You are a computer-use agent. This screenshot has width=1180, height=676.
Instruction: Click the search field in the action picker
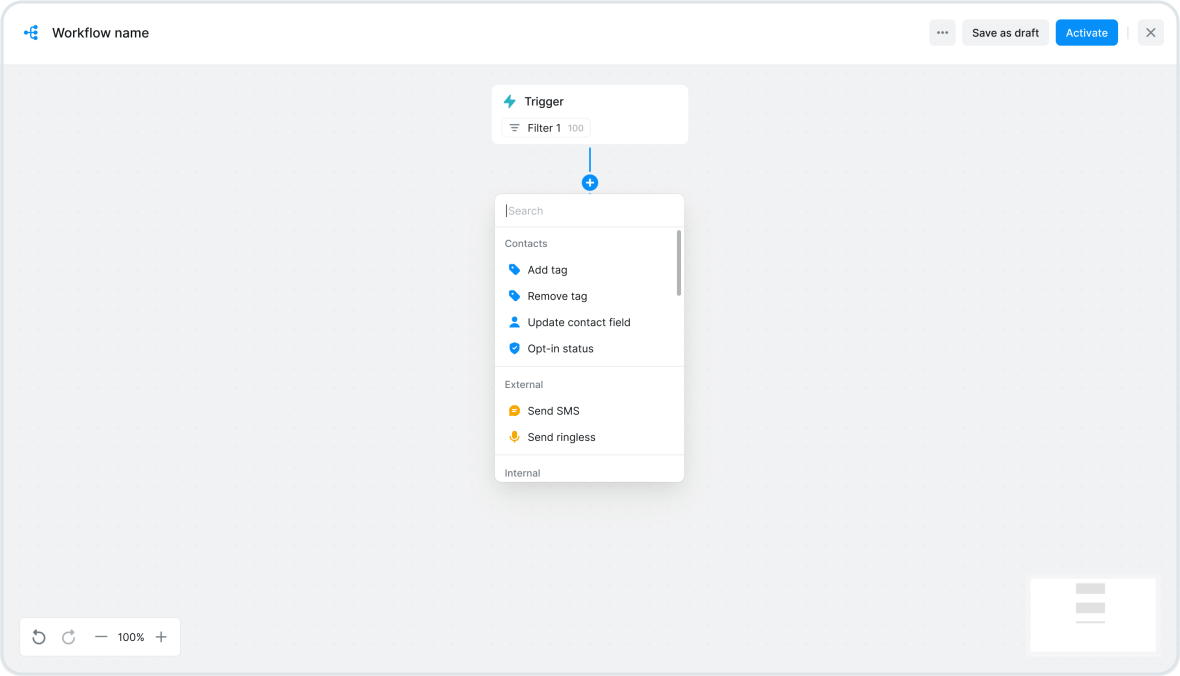pyautogui.click(x=589, y=210)
